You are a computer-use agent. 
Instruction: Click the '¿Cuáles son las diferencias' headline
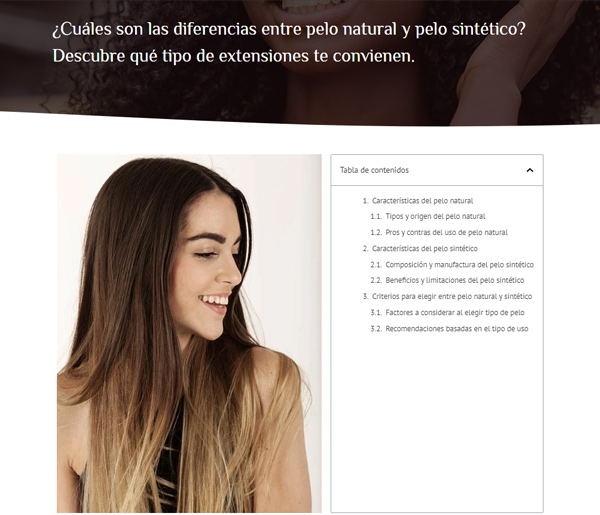(x=289, y=29)
